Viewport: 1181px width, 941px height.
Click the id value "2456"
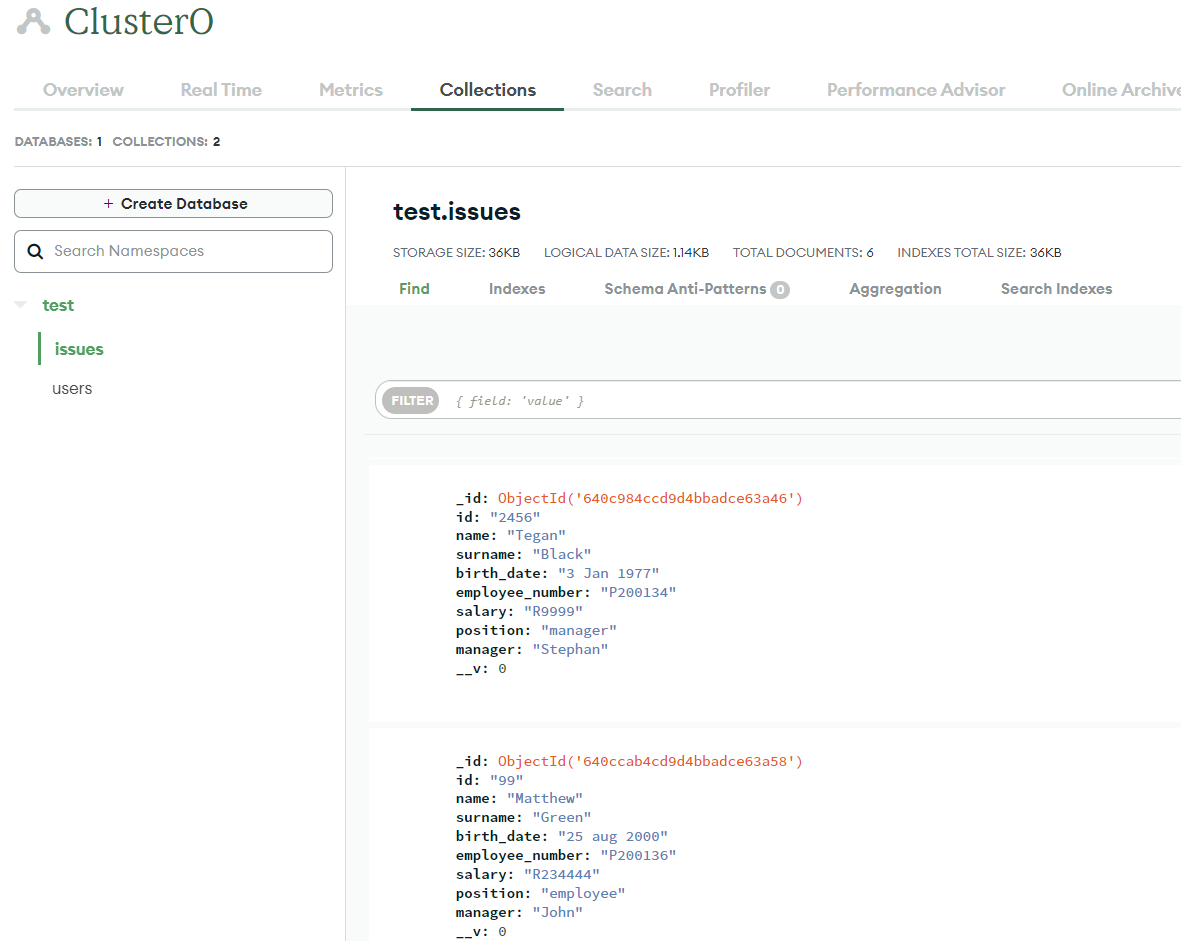coord(515,517)
